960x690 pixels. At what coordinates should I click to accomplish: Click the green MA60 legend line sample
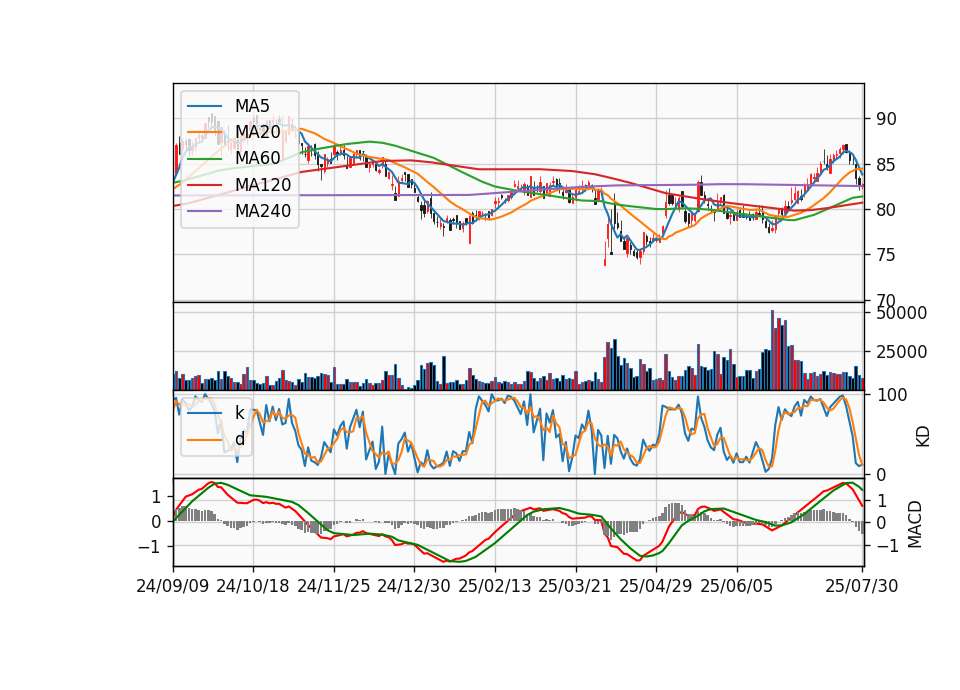click(x=204, y=159)
